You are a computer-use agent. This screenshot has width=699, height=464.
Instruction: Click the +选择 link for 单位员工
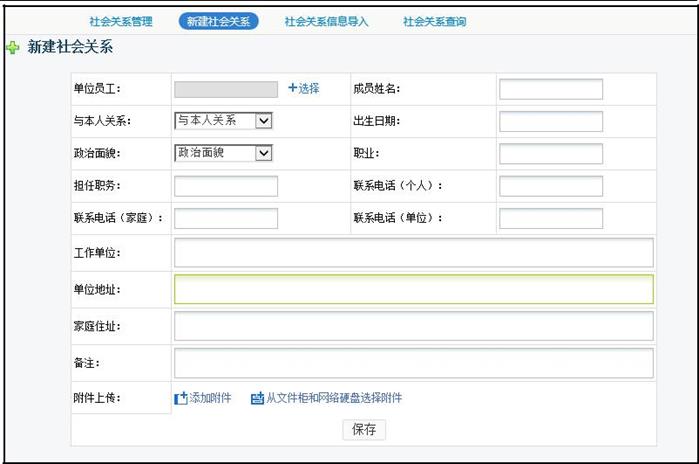pos(304,88)
